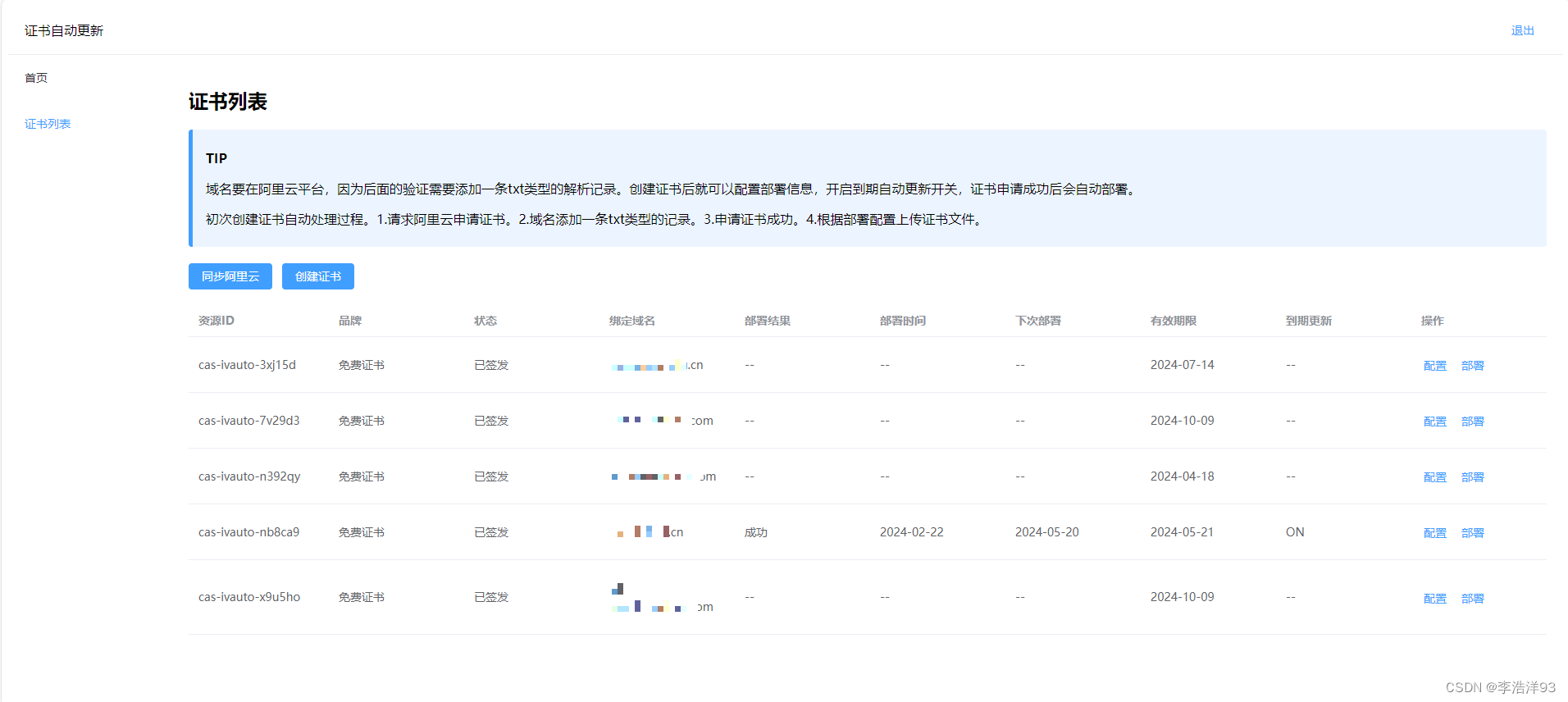The height and width of the screenshot is (702, 1568).
Task: Click the 到期更新 column header
Action: (x=1309, y=321)
